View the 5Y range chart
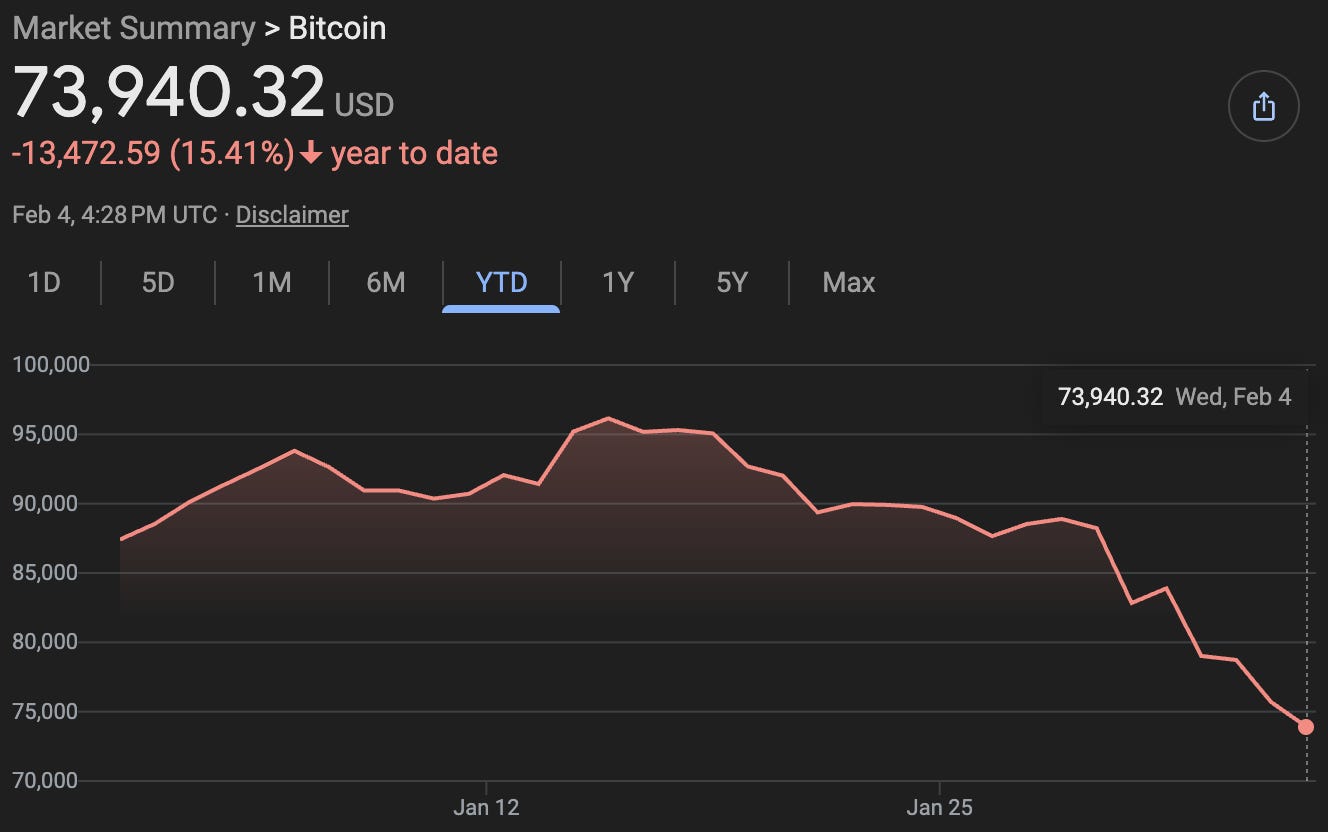 (x=732, y=283)
